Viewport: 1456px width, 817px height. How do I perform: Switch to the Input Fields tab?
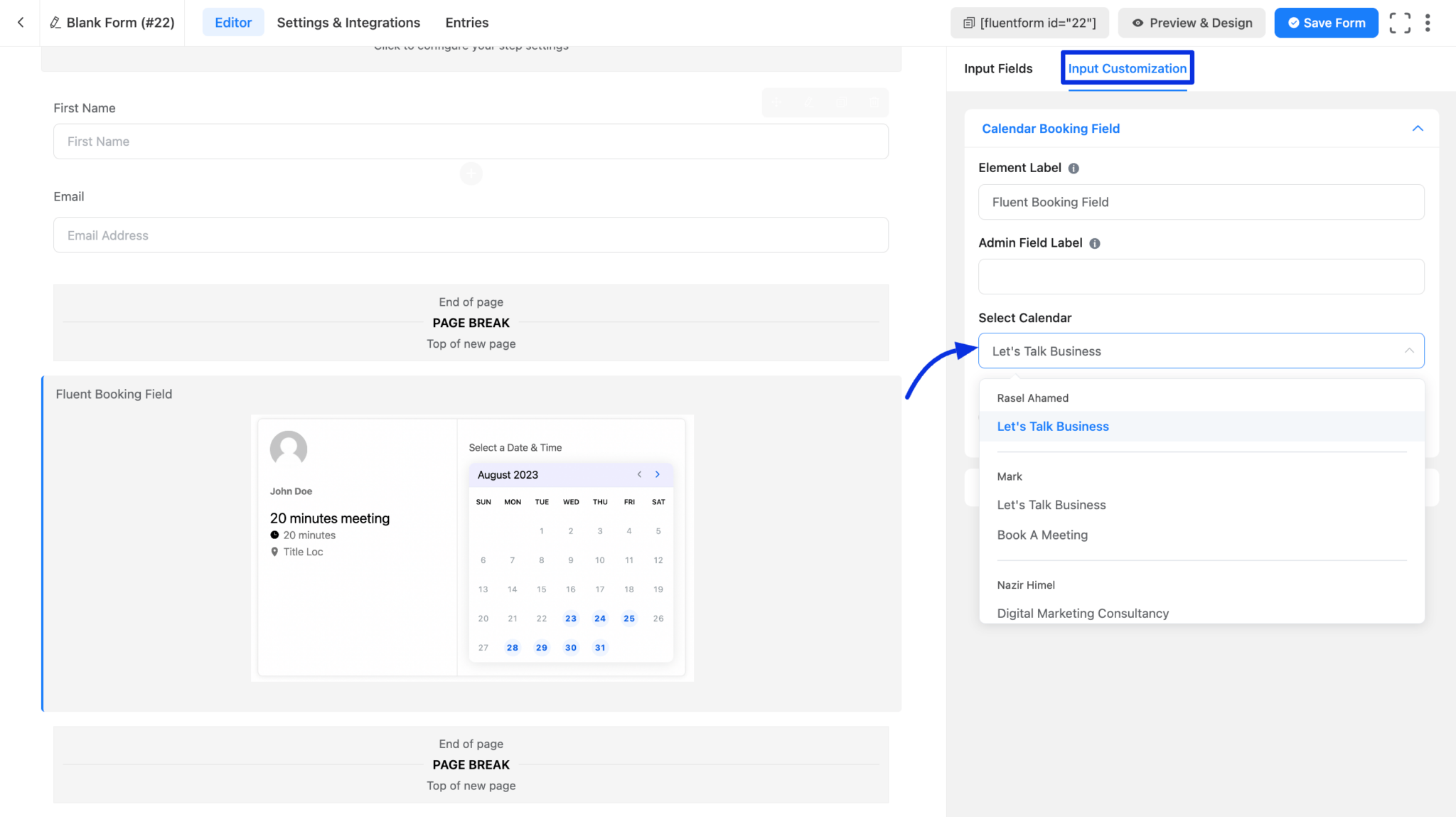tap(998, 68)
